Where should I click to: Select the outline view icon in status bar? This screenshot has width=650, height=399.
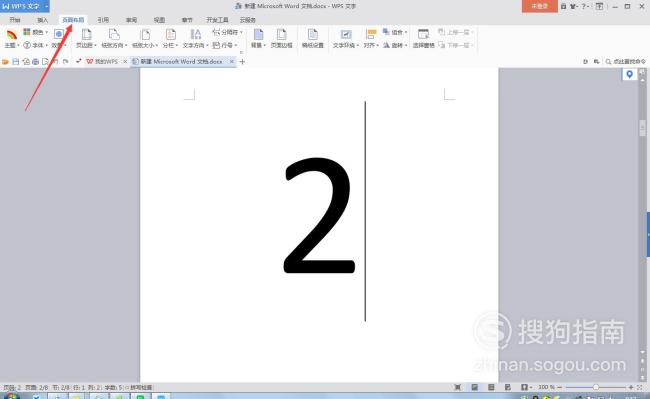[x=491, y=387]
